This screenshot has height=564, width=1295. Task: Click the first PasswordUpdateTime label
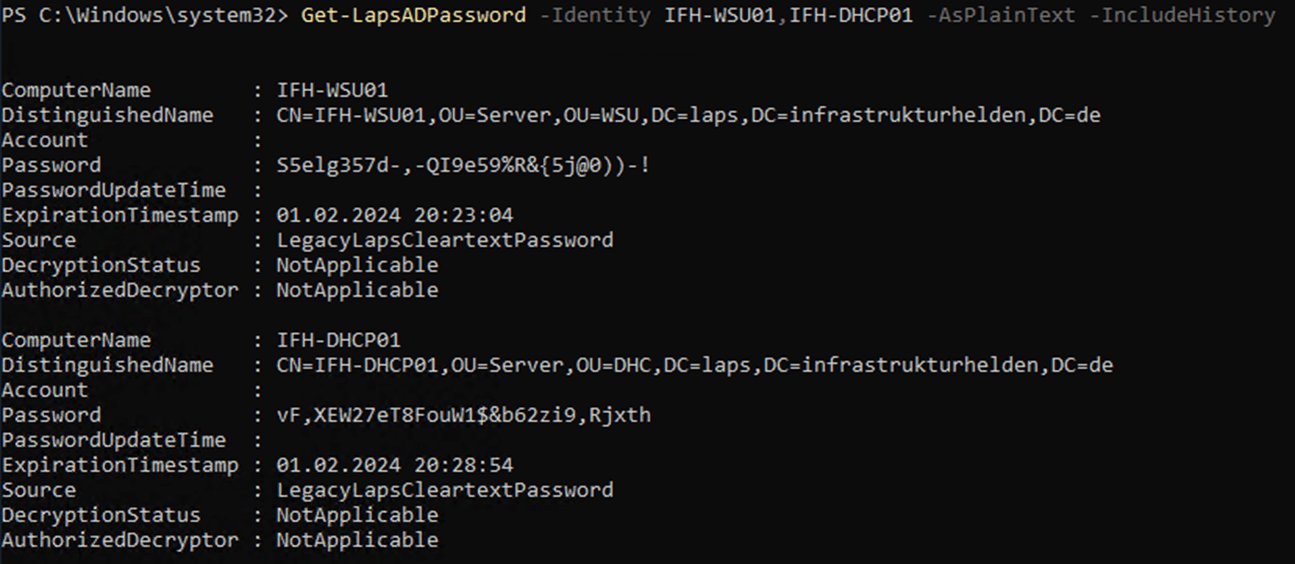click(114, 190)
